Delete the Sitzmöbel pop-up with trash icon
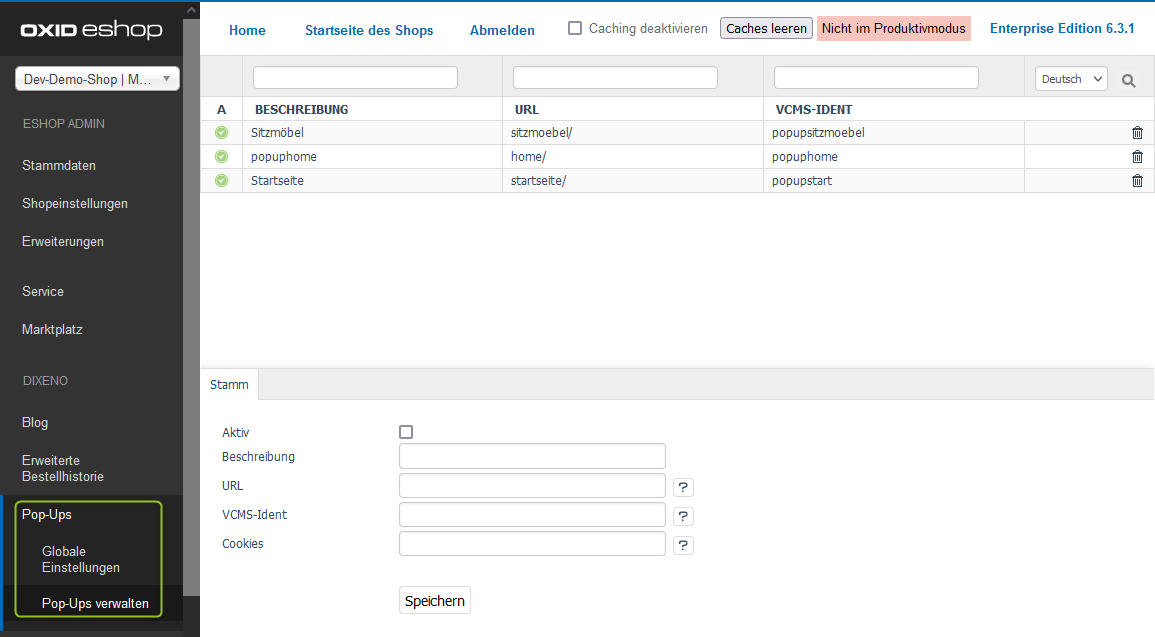 (x=1137, y=133)
